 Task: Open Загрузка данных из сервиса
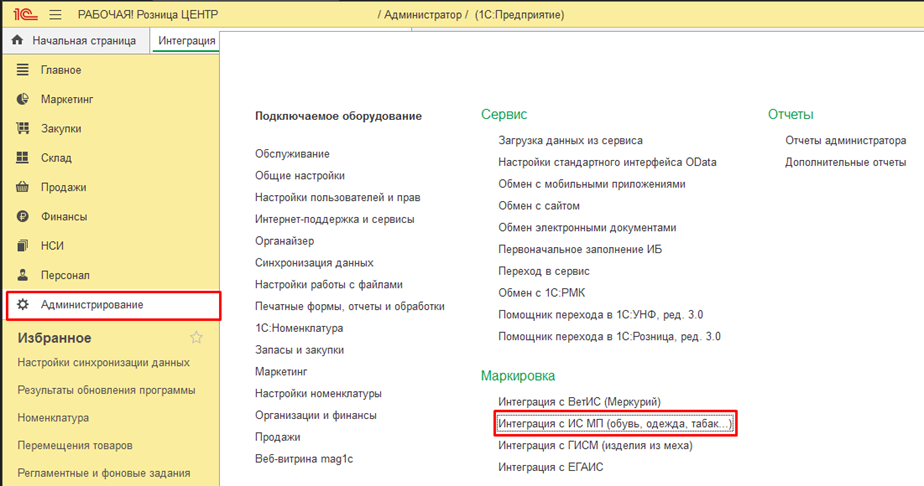(x=570, y=141)
